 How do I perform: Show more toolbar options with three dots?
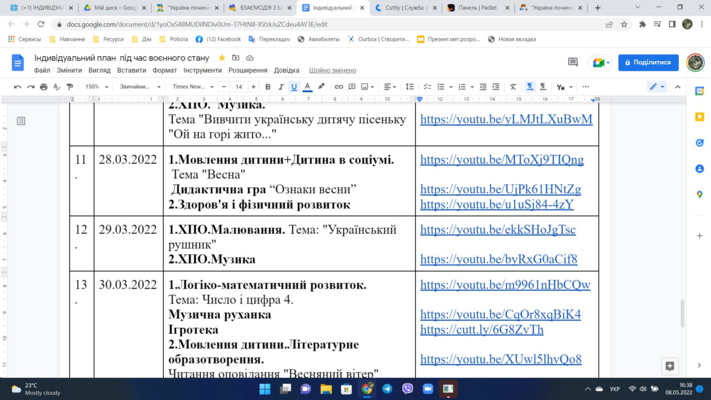coord(585,87)
